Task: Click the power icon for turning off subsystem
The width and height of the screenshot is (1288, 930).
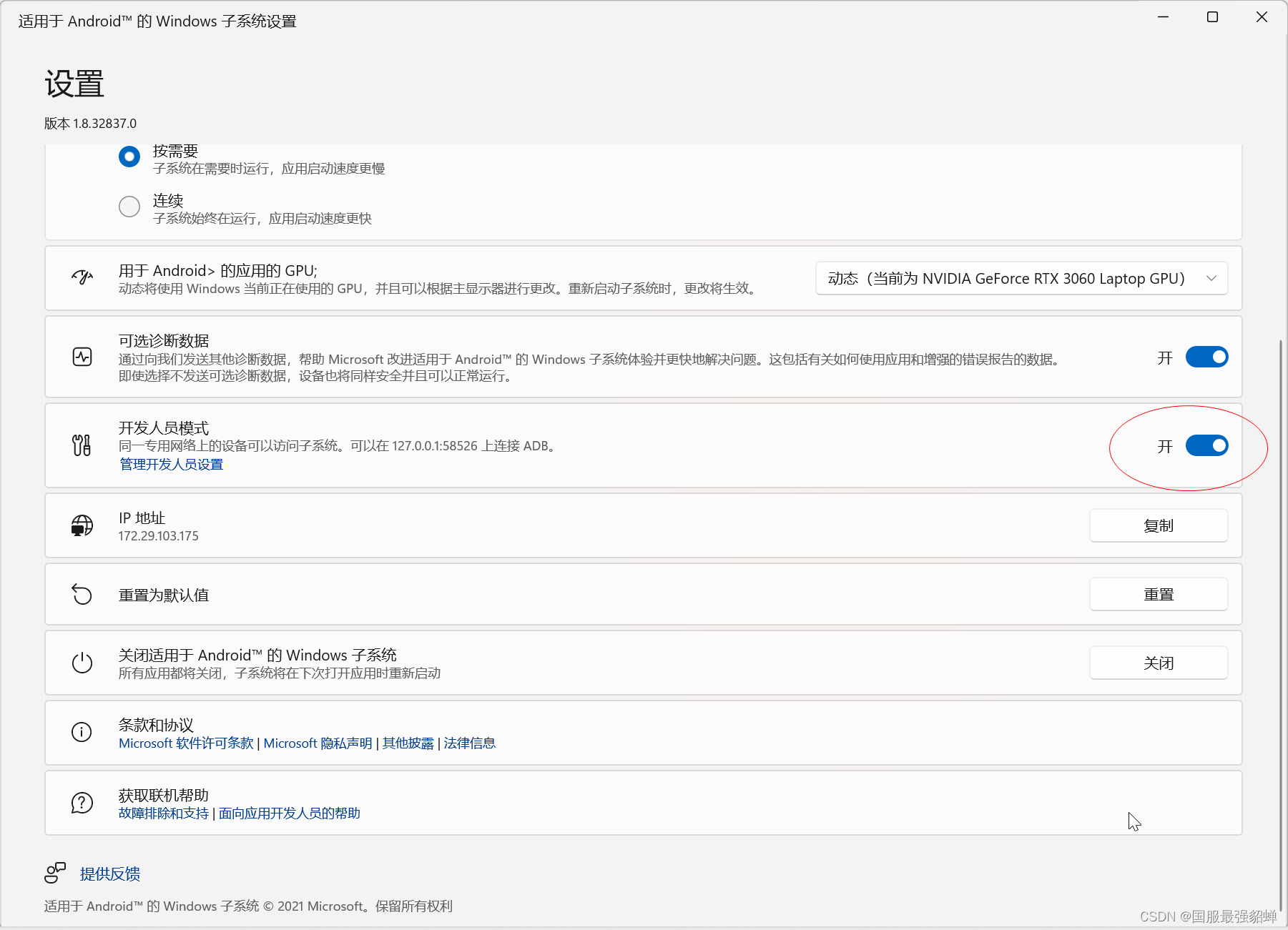Action: click(82, 663)
